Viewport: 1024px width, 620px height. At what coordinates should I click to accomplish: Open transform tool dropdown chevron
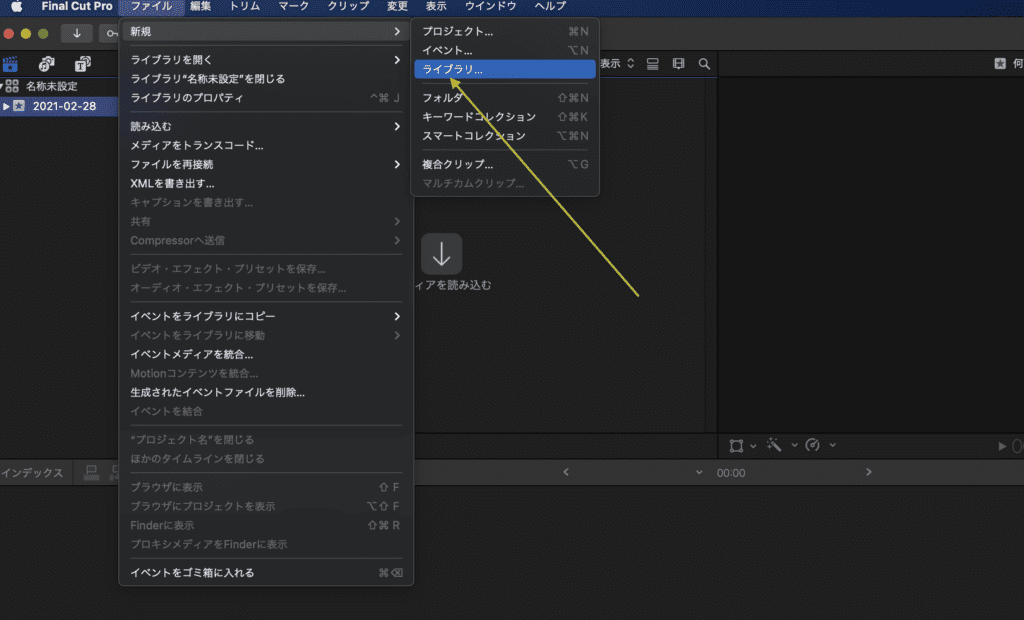point(753,446)
